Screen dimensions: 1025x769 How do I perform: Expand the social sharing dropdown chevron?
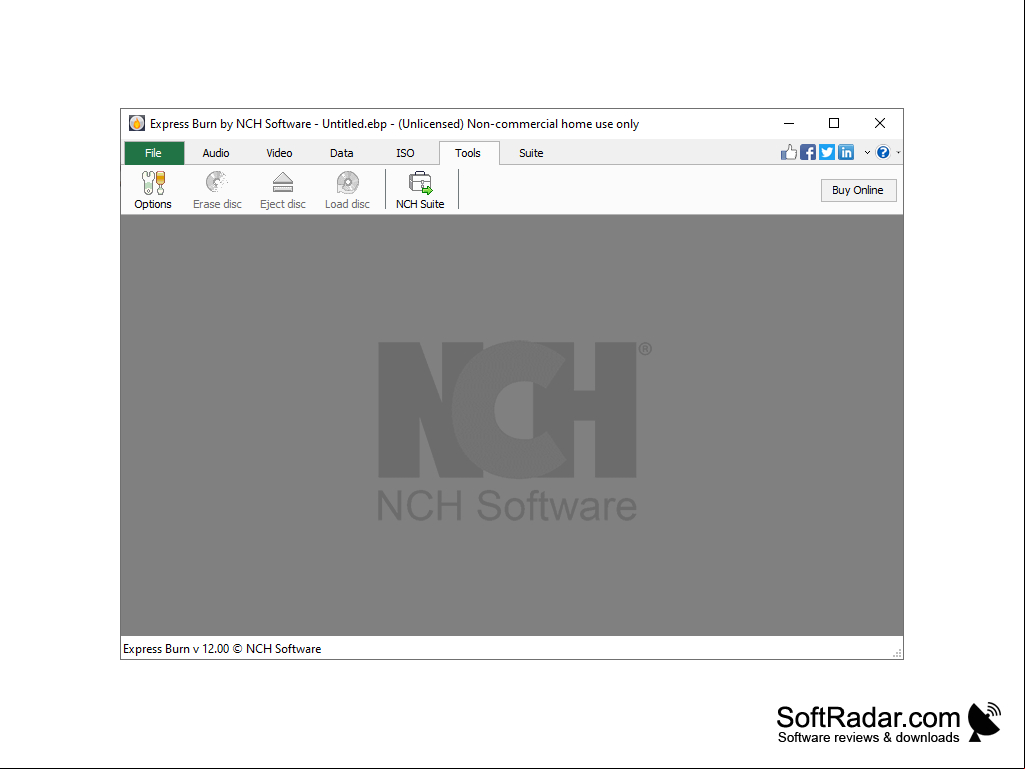tap(867, 152)
